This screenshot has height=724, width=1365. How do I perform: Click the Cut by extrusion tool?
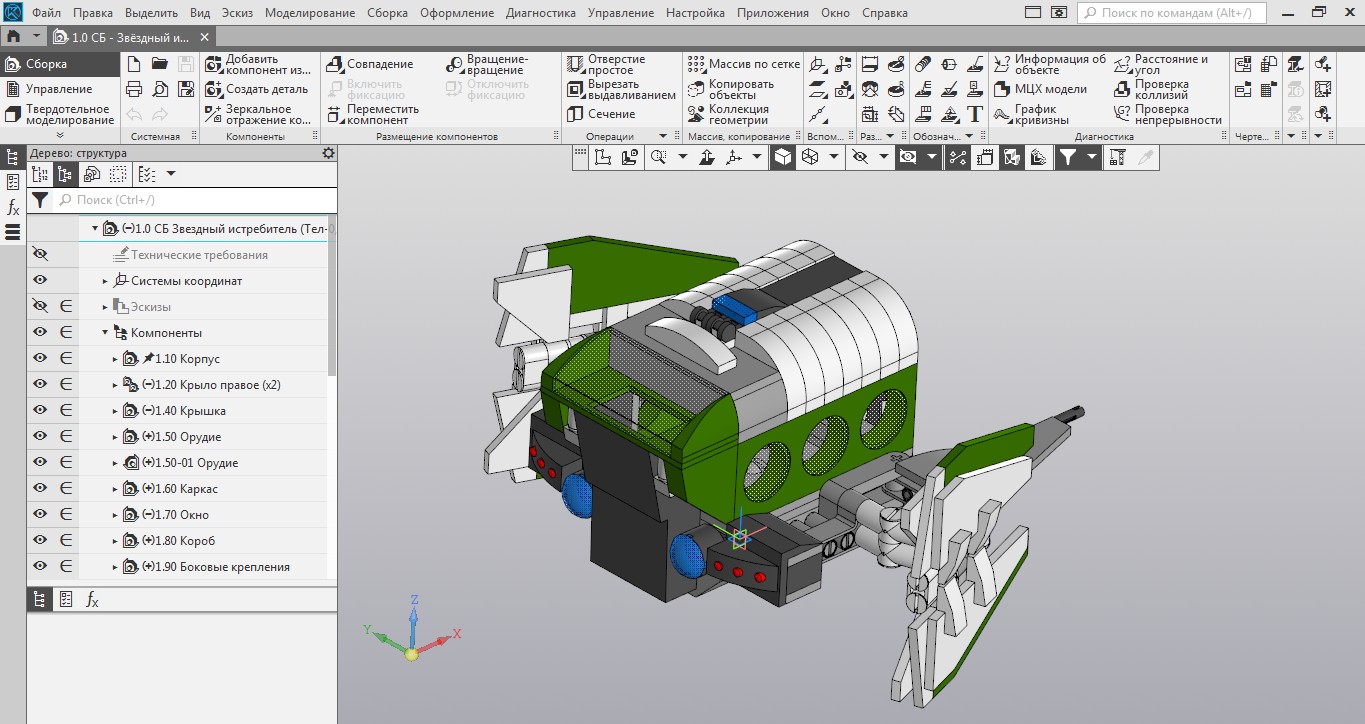click(x=575, y=89)
